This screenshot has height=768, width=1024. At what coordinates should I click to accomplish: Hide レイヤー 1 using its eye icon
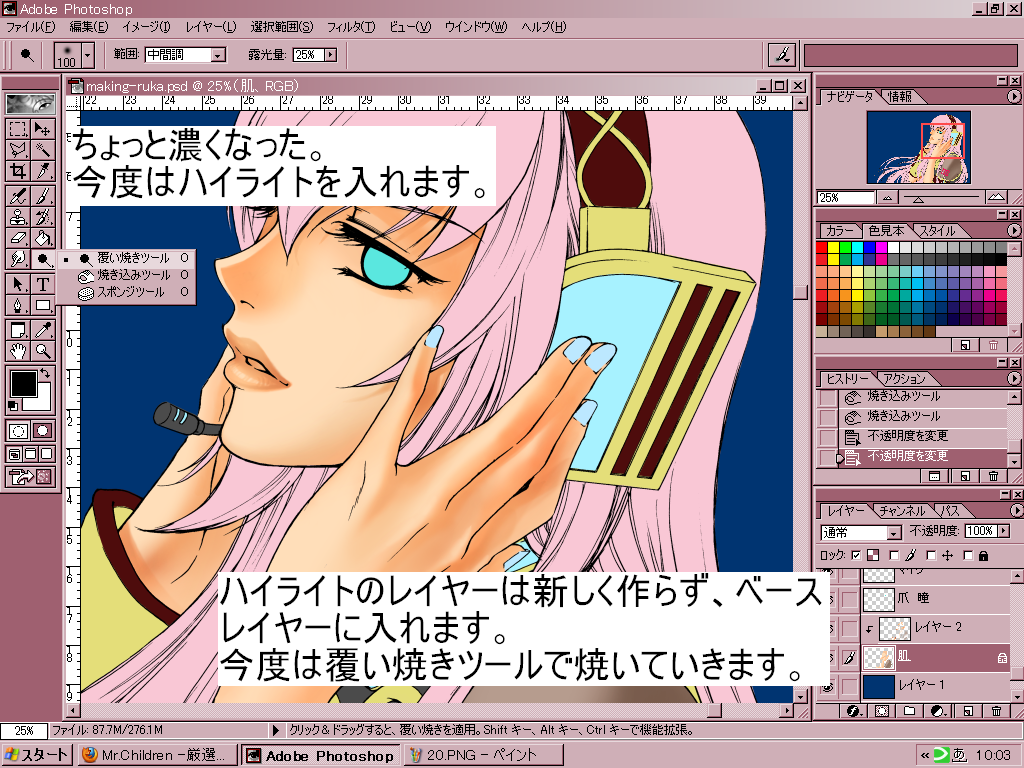(827, 686)
